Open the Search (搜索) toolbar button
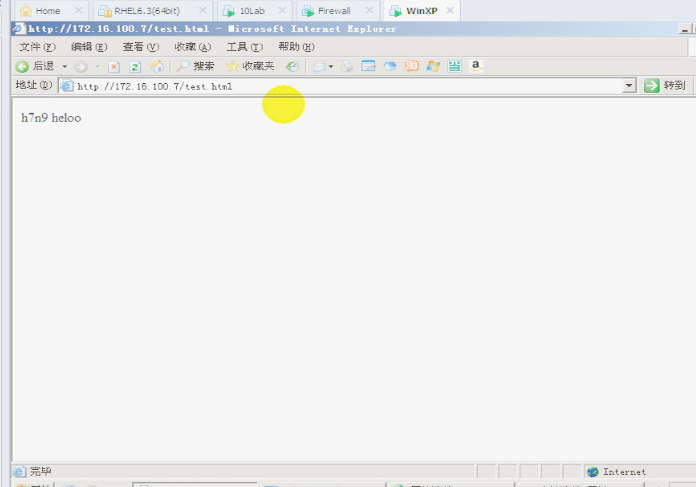This screenshot has height=487, width=696. pyautogui.click(x=195, y=66)
